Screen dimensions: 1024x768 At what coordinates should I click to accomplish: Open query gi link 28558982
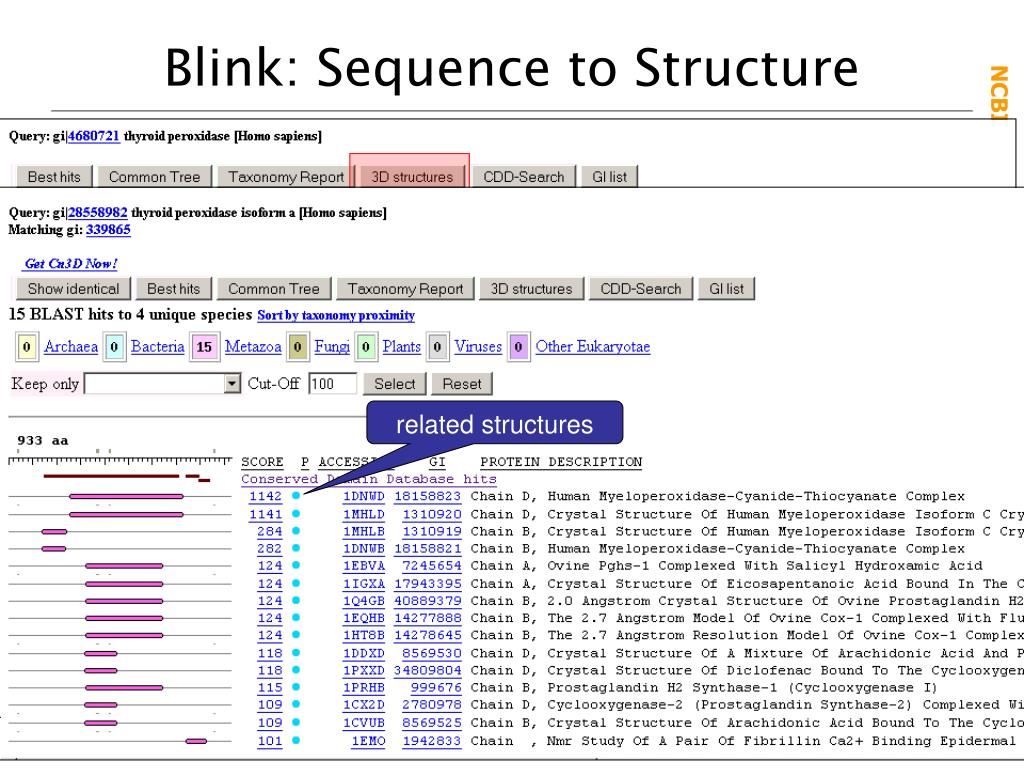tap(97, 212)
